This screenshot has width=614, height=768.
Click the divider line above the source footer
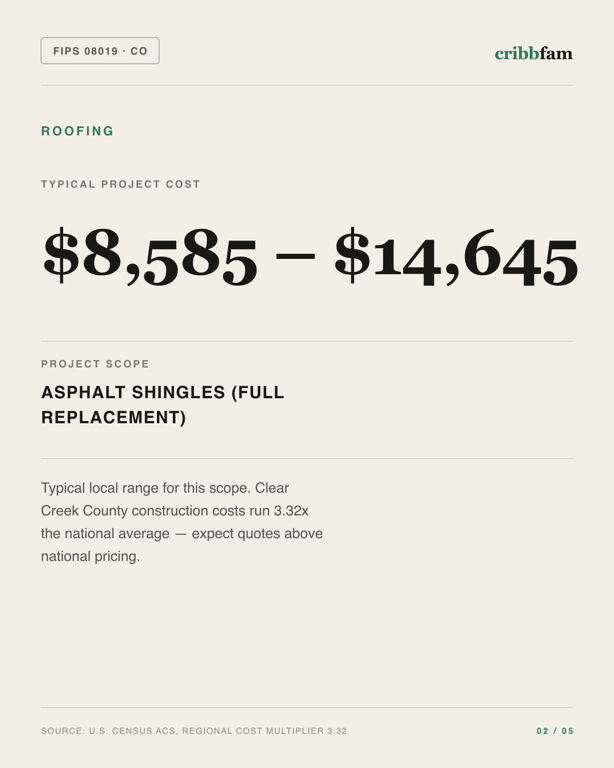(307, 707)
